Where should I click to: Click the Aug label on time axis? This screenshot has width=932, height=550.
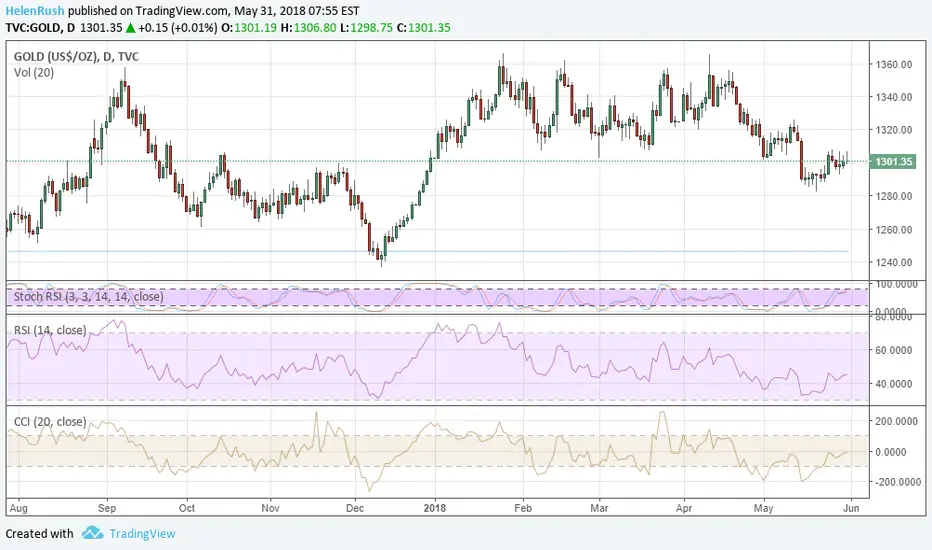[x=19, y=508]
